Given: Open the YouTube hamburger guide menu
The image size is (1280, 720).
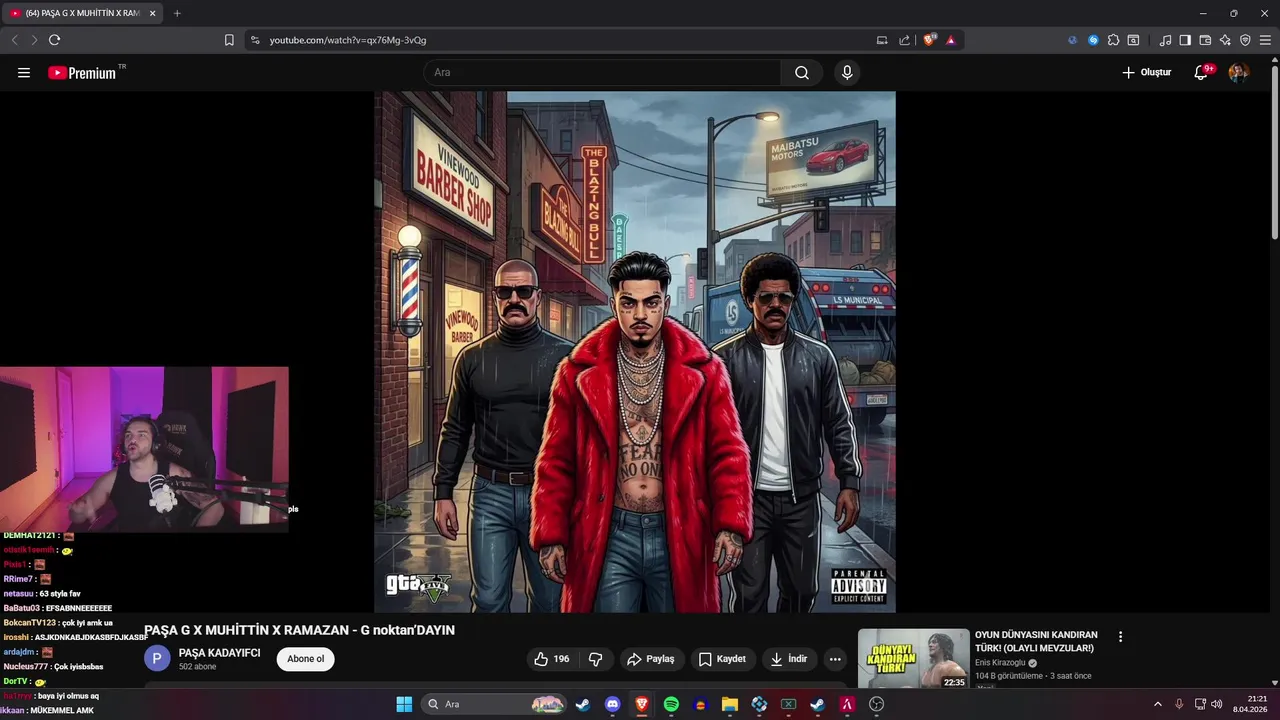Looking at the screenshot, I should (24, 72).
